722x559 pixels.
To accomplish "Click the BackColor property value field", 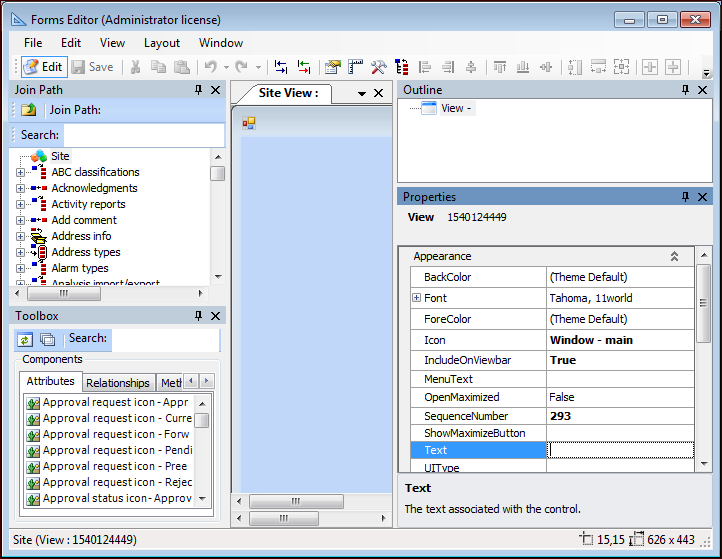I will (620, 277).
